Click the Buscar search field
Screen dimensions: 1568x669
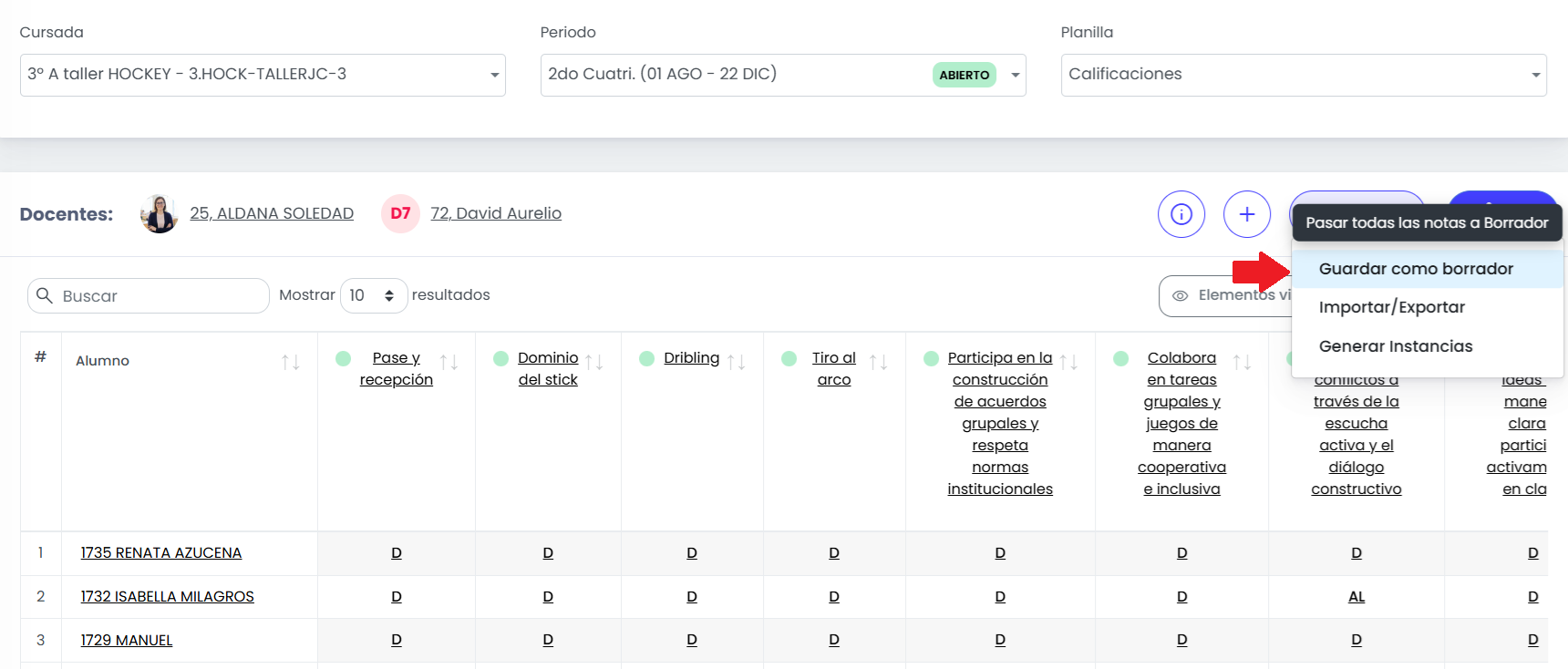pos(149,295)
